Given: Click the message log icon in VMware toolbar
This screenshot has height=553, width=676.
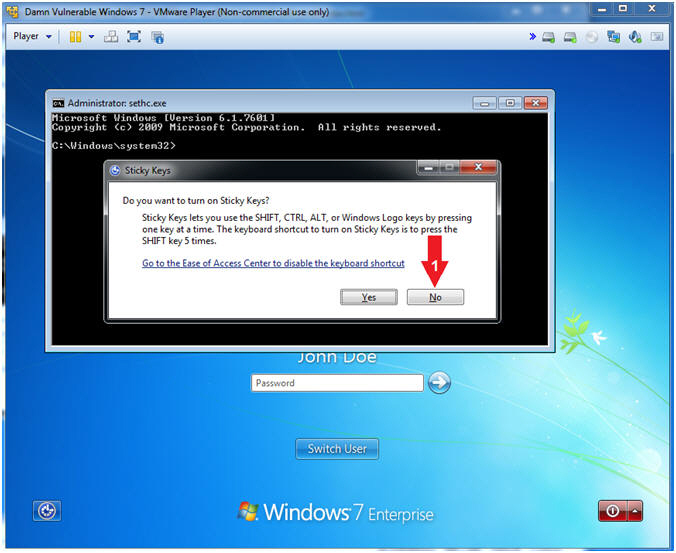Looking at the screenshot, I should click(657, 37).
